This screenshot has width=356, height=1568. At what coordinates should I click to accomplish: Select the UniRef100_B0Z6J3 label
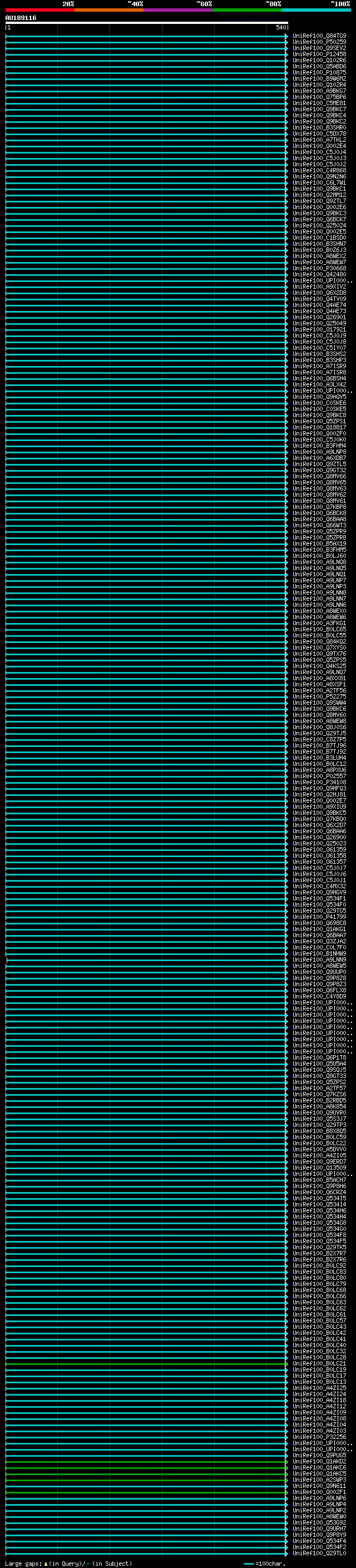point(319,250)
